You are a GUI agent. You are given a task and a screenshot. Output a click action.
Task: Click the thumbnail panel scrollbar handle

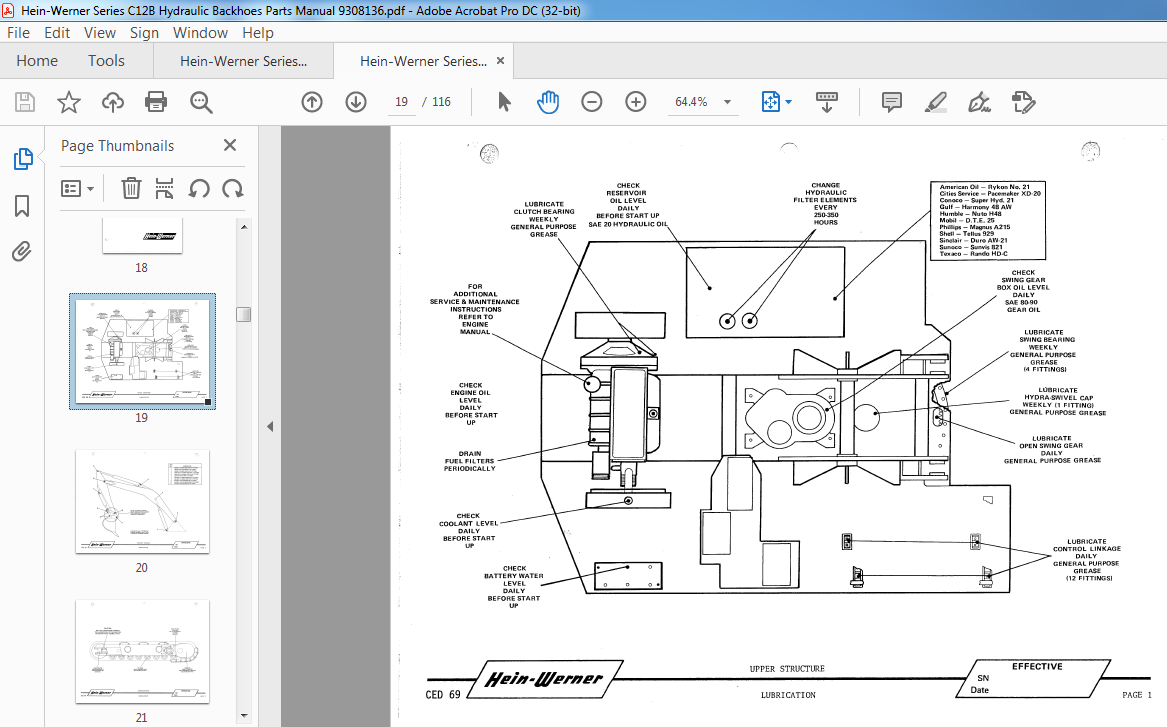[243, 314]
